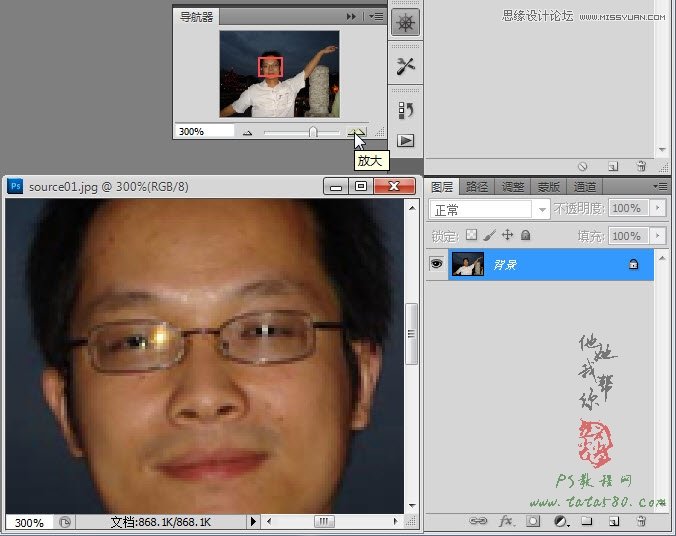Toggle lock transparent pixels checkerboard icon

tap(471, 235)
